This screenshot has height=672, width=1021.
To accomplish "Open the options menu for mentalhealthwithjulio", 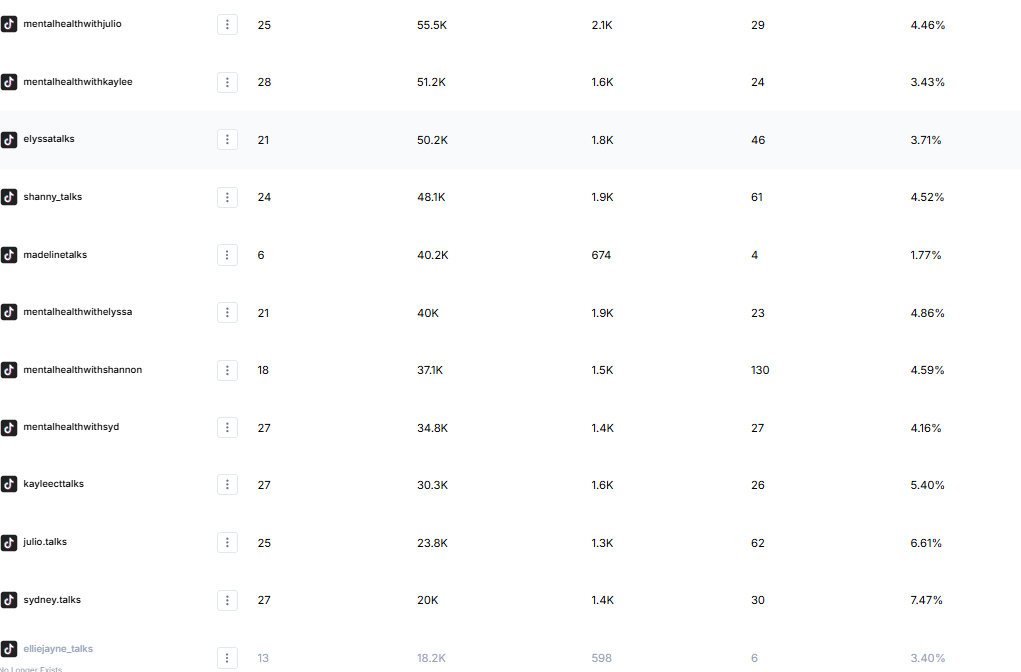I will (227, 24).
